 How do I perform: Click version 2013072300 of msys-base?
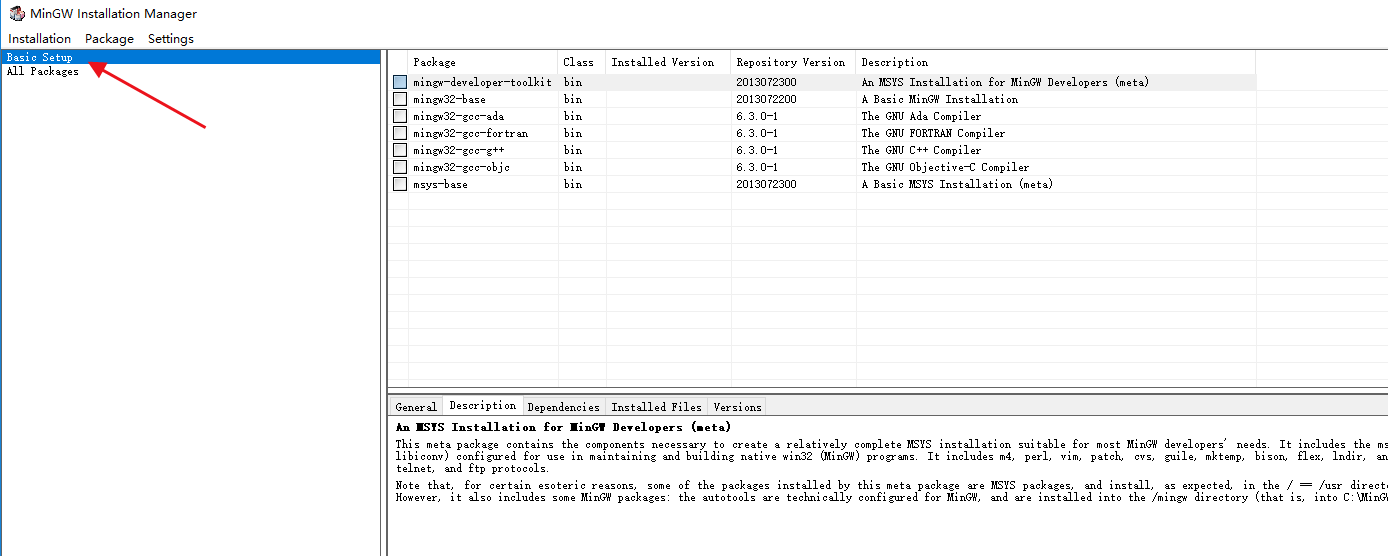tap(767, 184)
